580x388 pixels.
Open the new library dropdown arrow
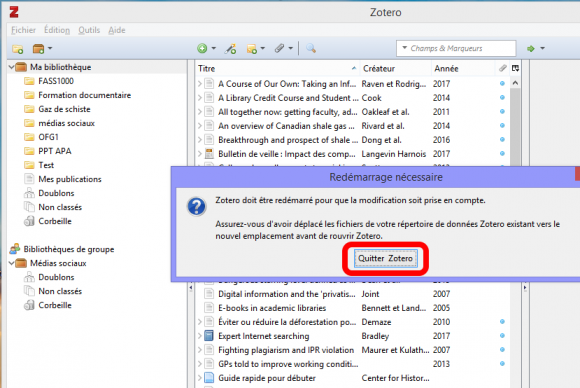(x=50, y=48)
